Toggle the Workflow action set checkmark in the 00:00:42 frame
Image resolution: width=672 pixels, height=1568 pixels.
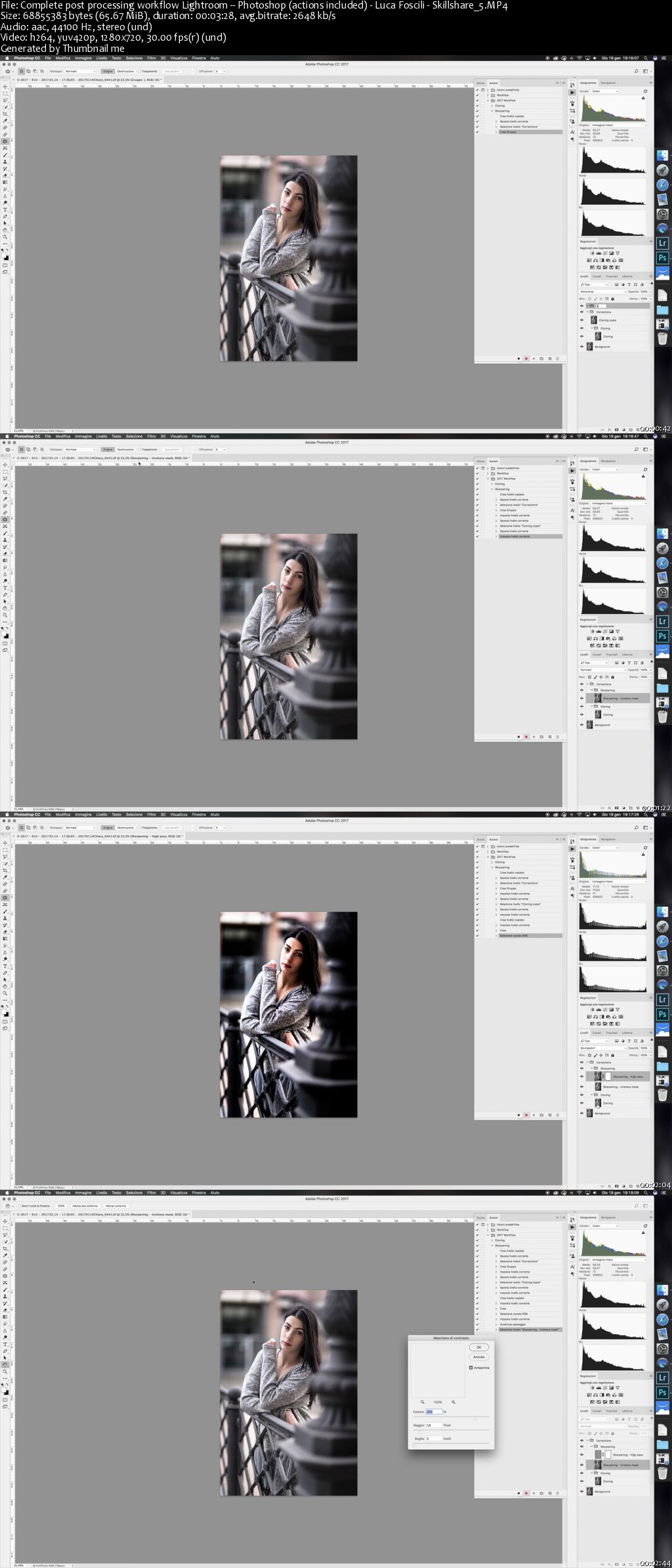point(477,95)
